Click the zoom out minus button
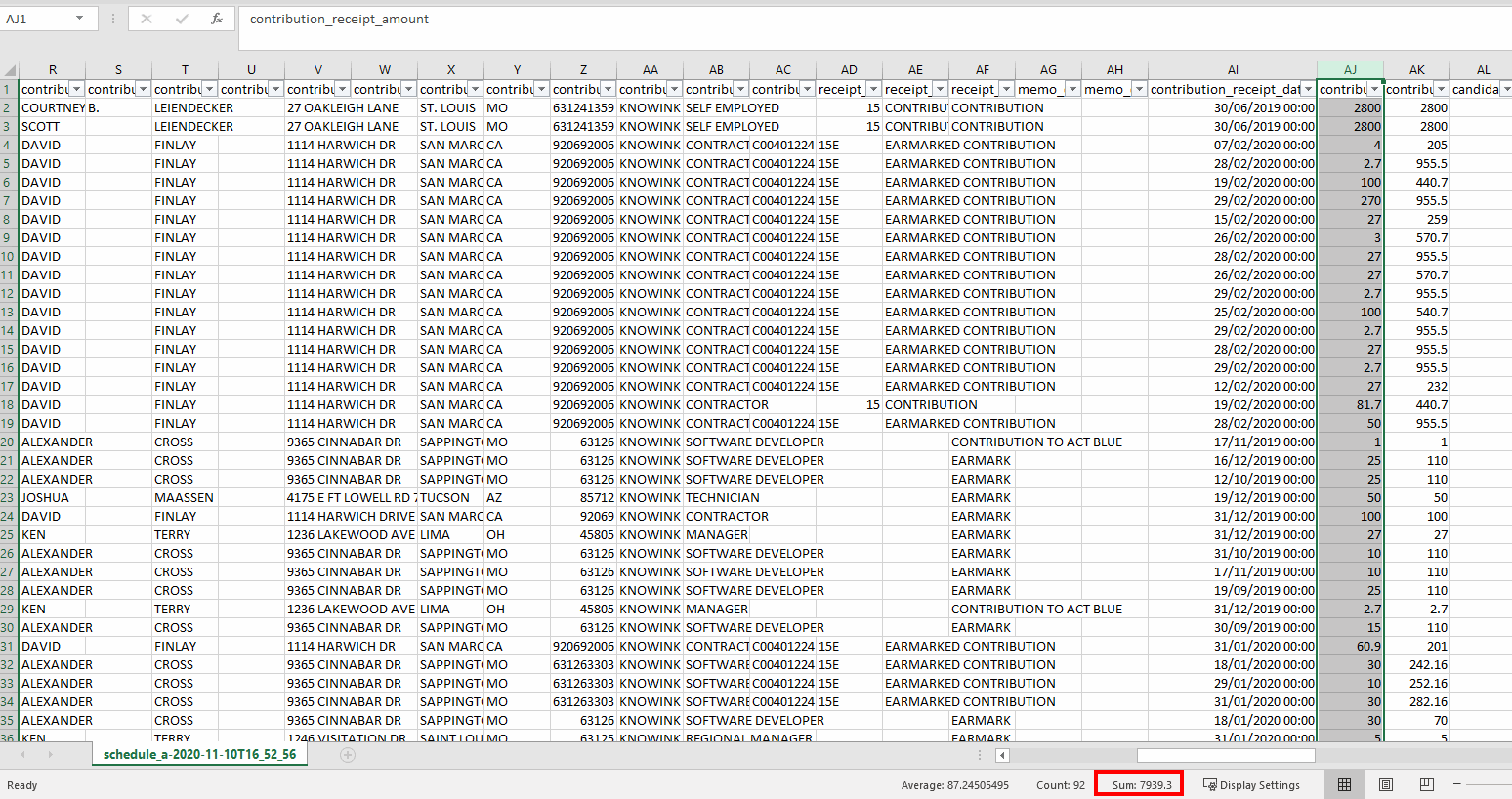Viewport: 1512px width, 799px height. [1456, 784]
